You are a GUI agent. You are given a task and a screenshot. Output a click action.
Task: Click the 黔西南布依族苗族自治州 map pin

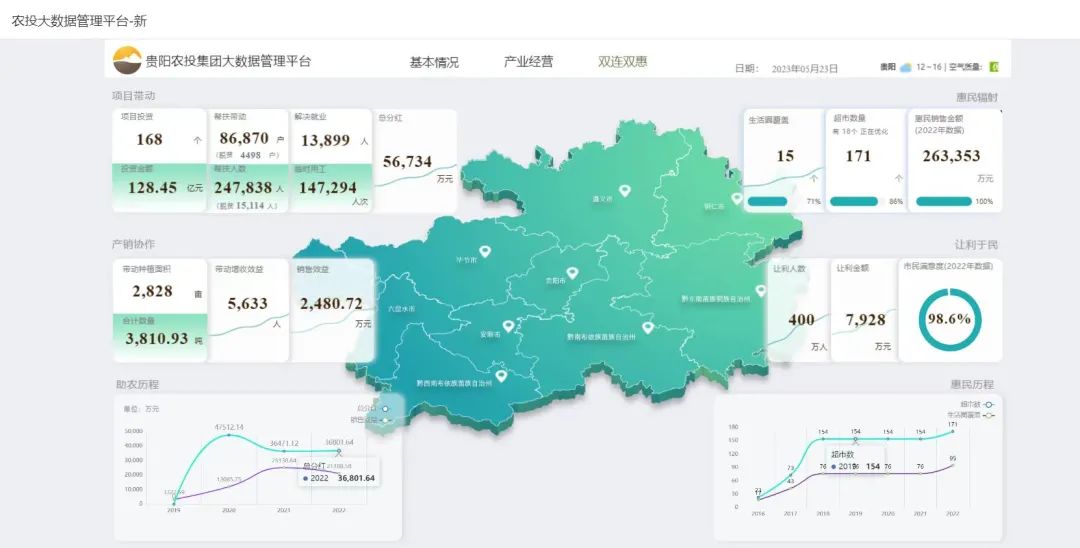[501, 376]
